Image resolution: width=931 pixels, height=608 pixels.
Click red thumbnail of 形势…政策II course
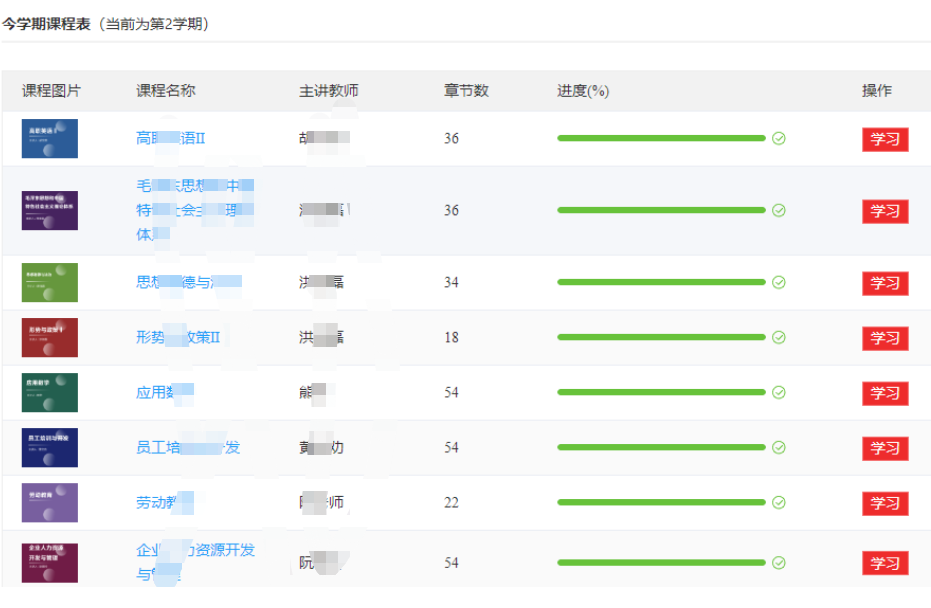tap(50, 337)
